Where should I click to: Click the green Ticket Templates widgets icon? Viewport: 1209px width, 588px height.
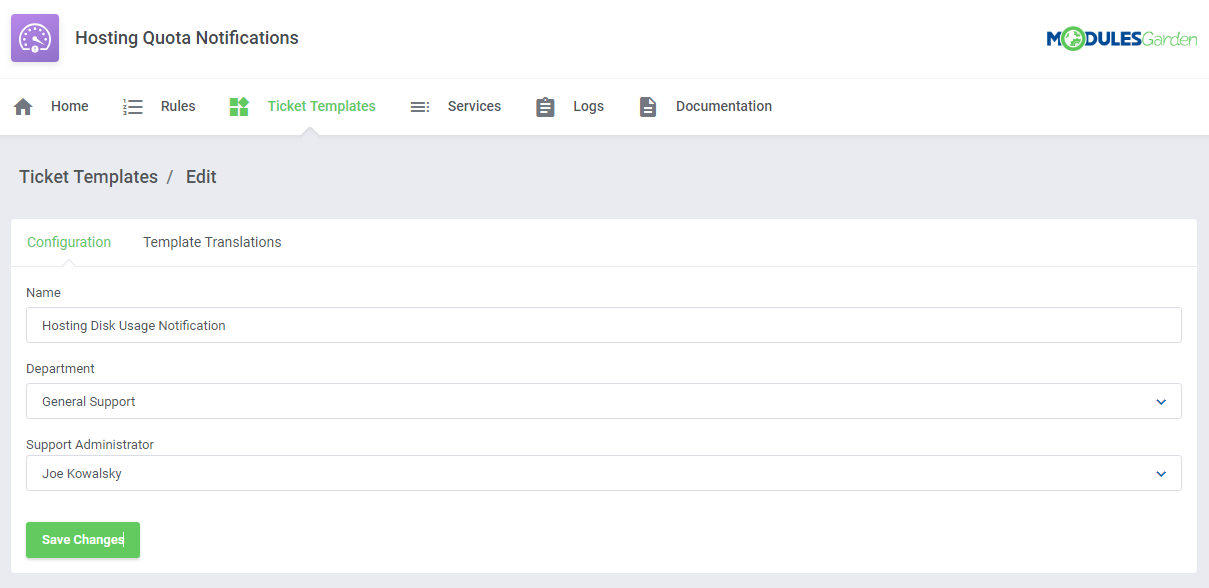click(239, 107)
